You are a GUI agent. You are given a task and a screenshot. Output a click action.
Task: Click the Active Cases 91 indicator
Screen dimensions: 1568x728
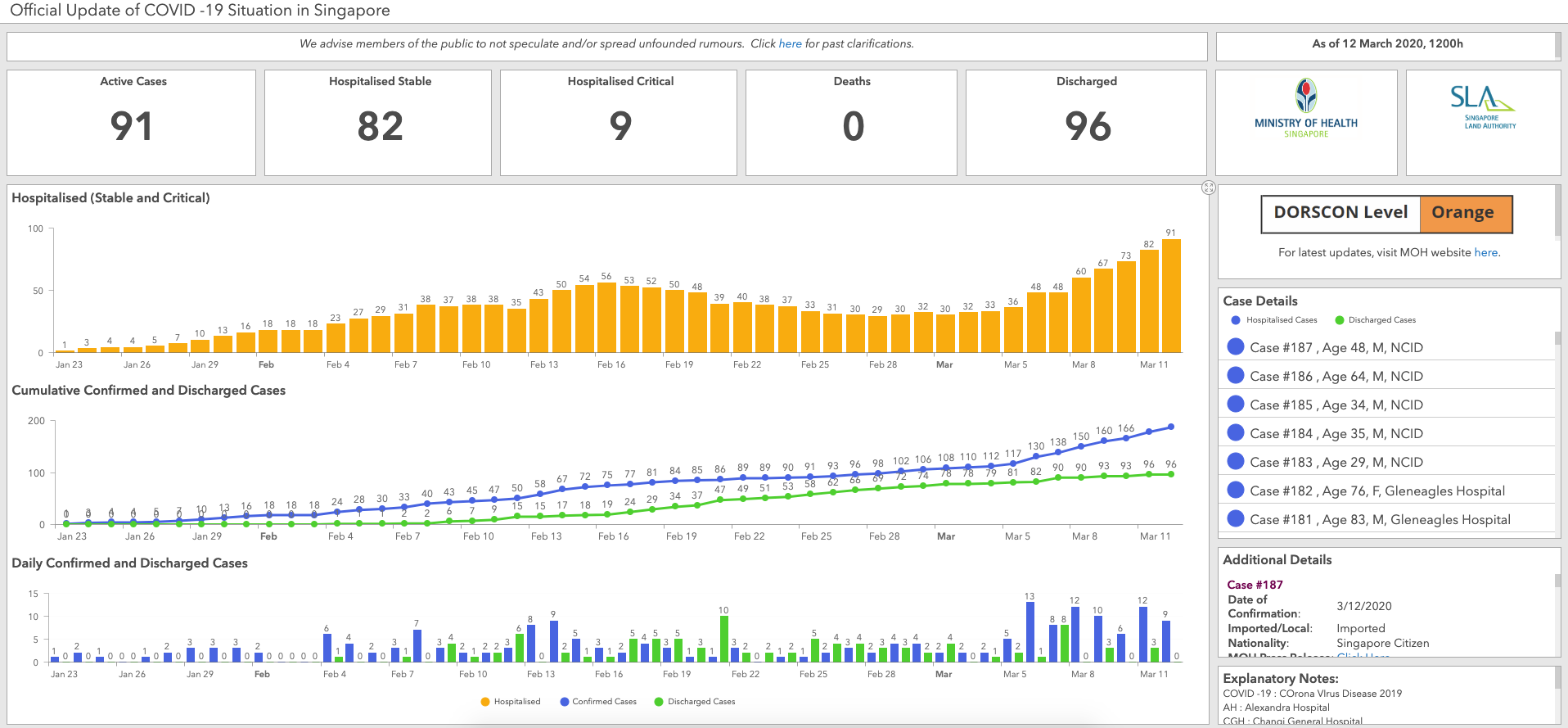[x=132, y=123]
